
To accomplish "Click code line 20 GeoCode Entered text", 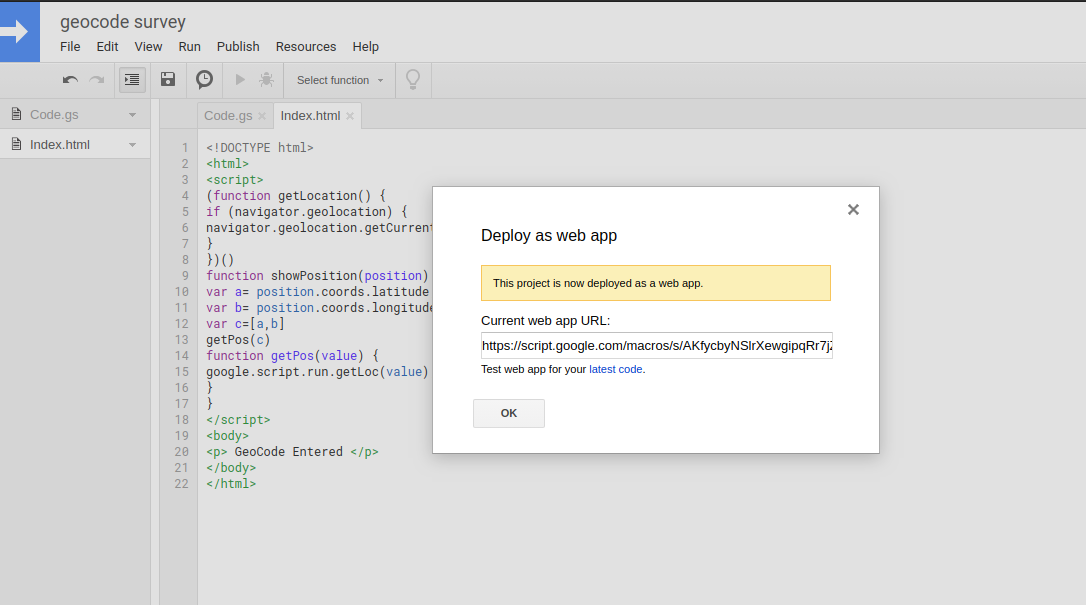I will [292, 452].
